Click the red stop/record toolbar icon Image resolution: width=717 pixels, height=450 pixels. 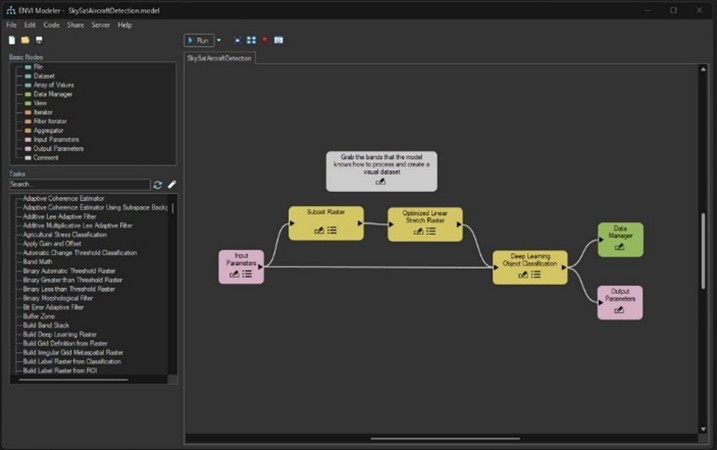pyautogui.click(x=265, y=40)
